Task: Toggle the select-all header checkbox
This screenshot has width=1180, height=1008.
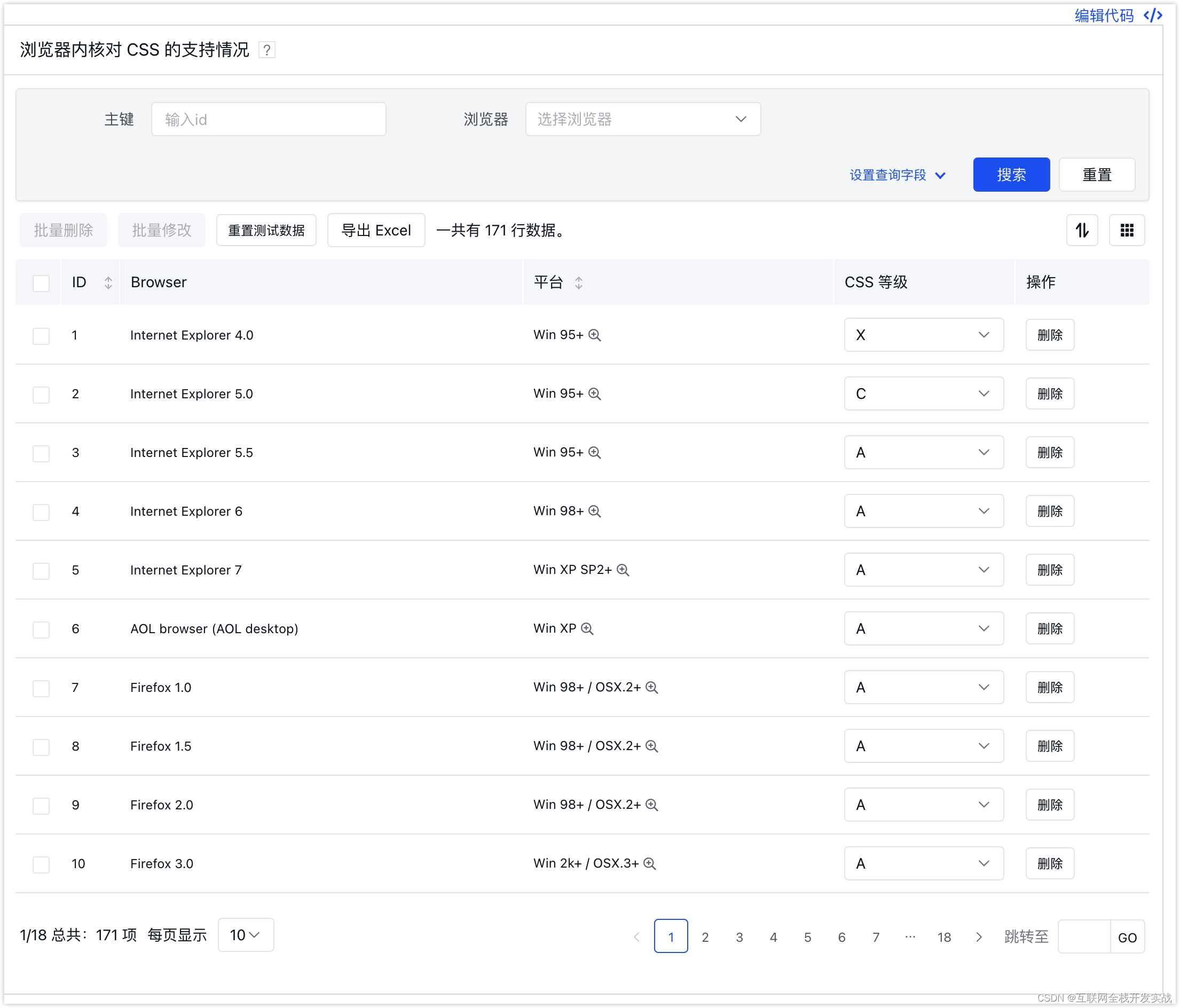Action: 41,283
